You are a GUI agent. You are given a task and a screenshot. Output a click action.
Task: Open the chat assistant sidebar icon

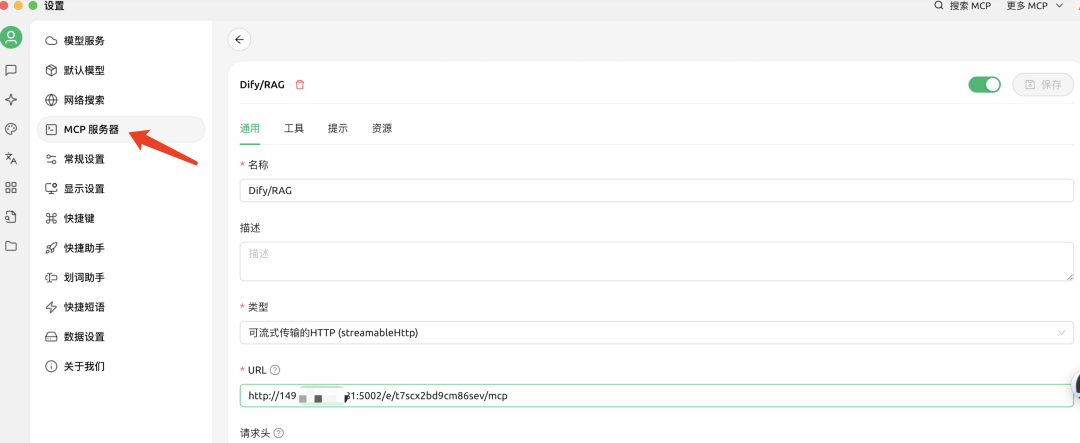pos(11,70)
